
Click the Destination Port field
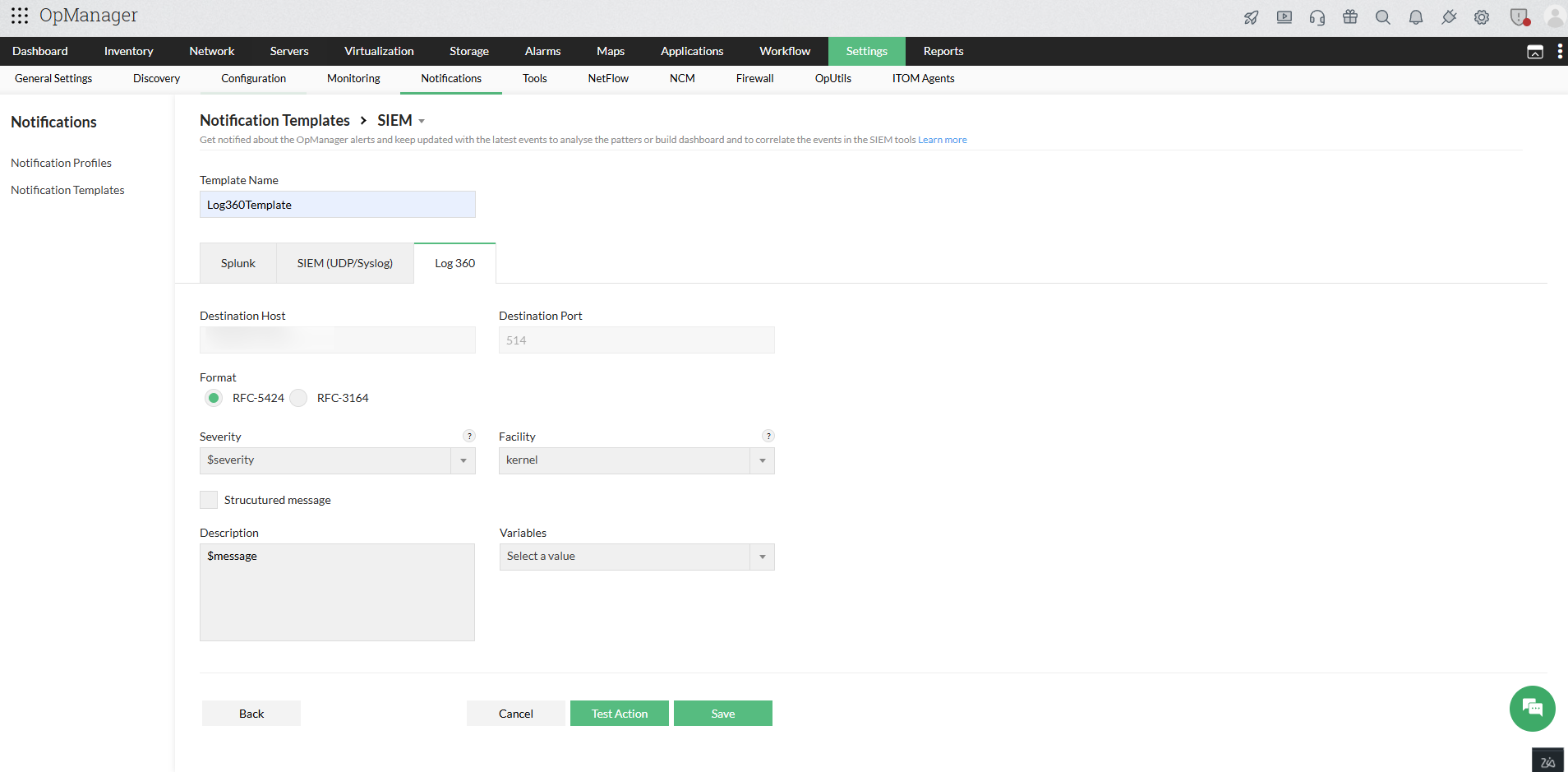coord(637,340)
